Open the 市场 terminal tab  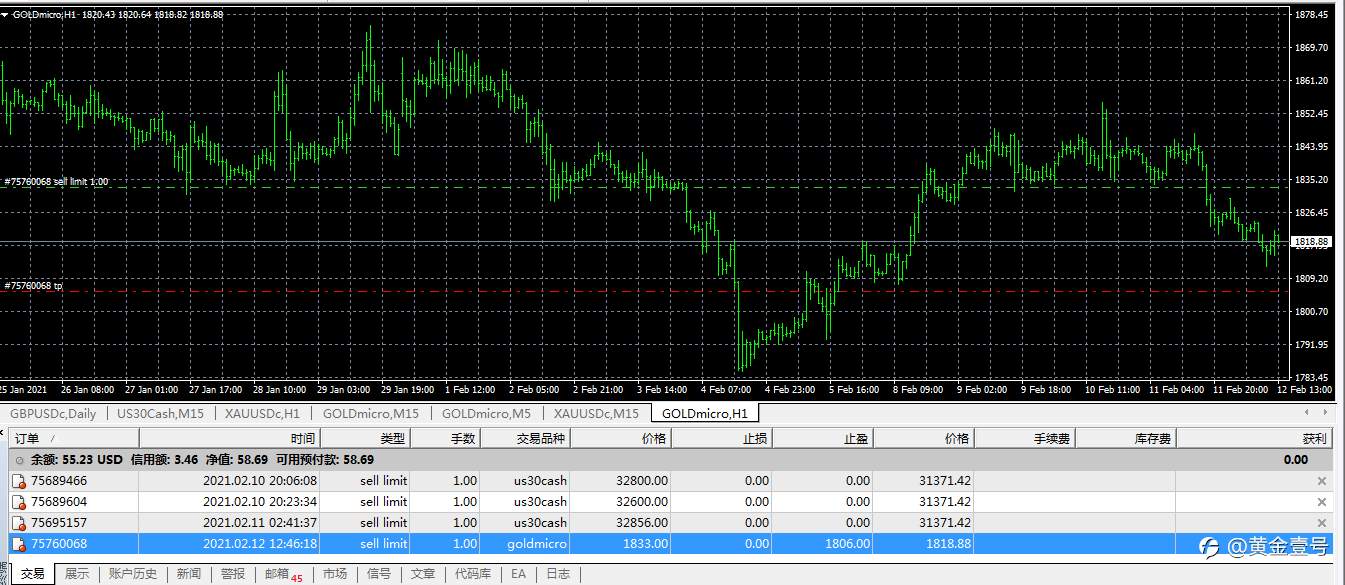click(335, 574)
